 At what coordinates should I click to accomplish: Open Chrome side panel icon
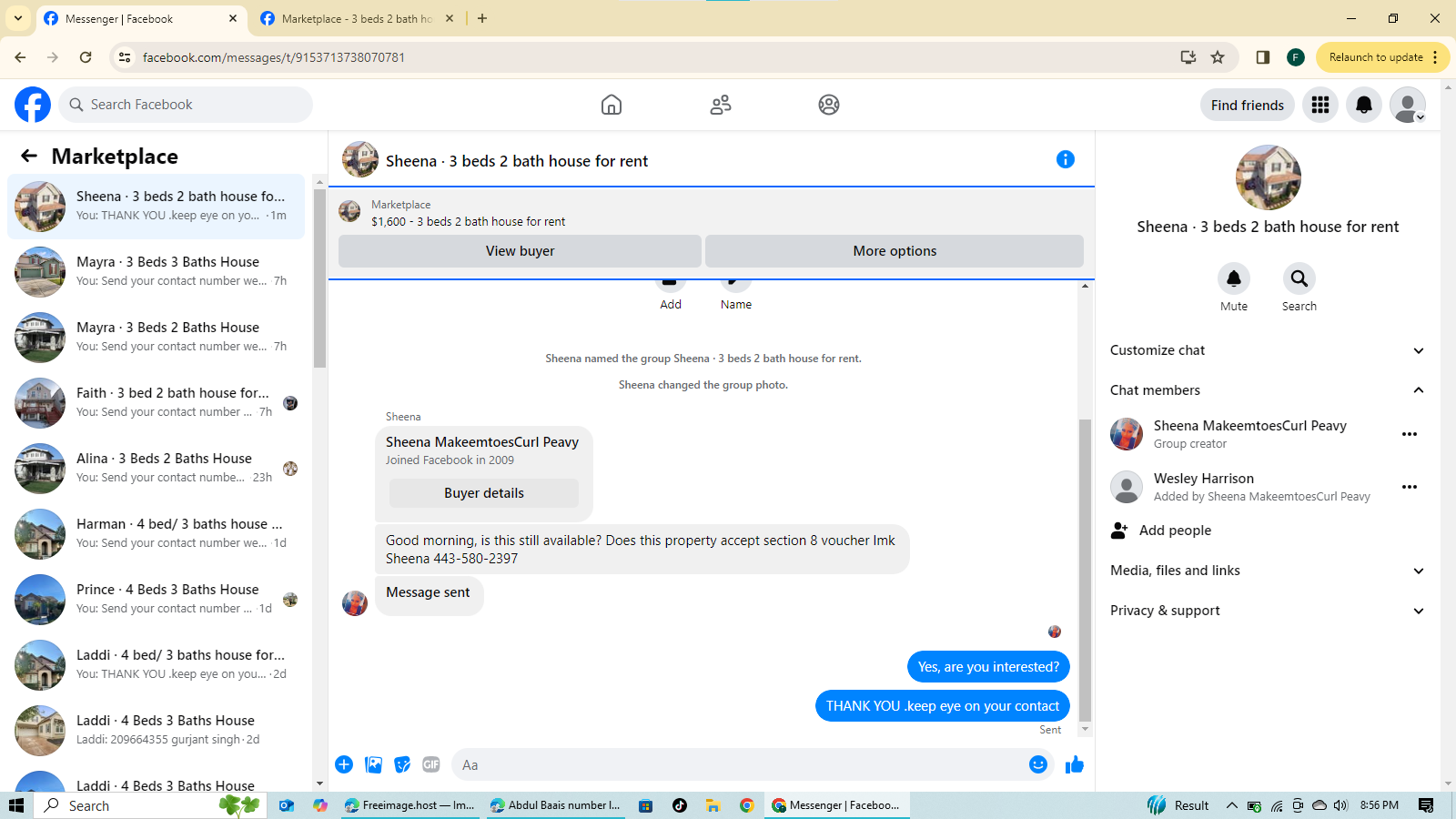tap(1262, 57)
